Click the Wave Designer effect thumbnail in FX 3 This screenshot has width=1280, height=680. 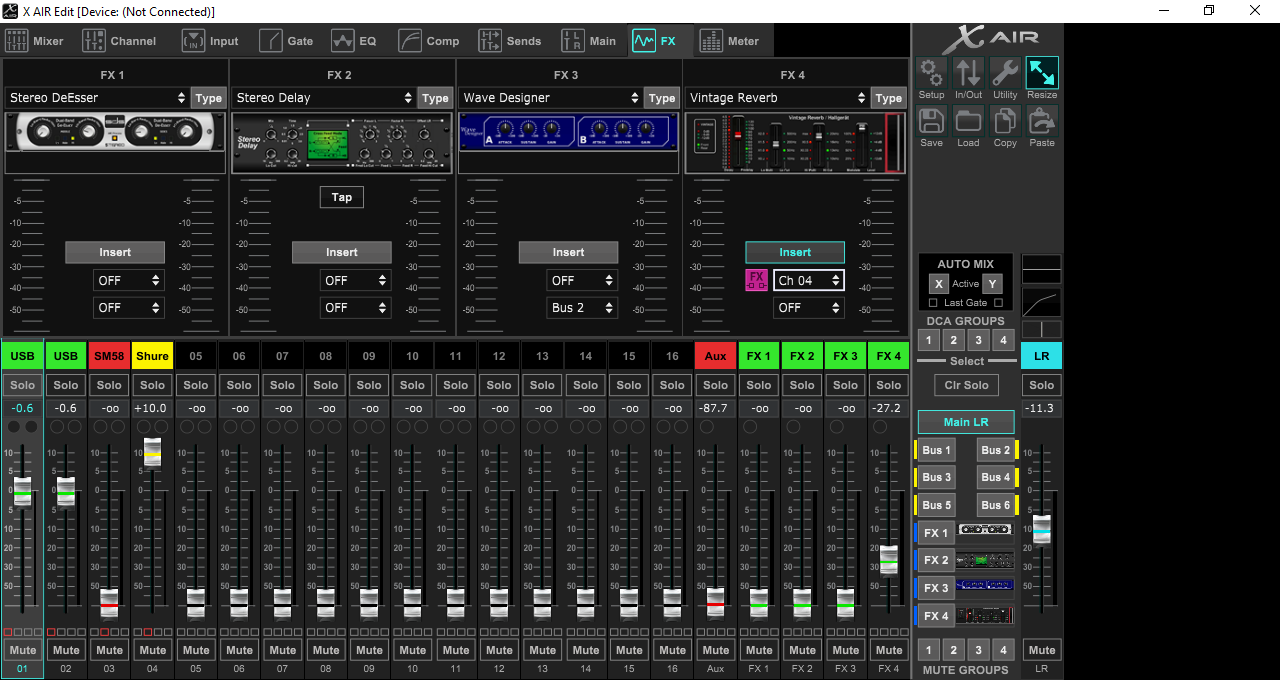coord(568,133)
